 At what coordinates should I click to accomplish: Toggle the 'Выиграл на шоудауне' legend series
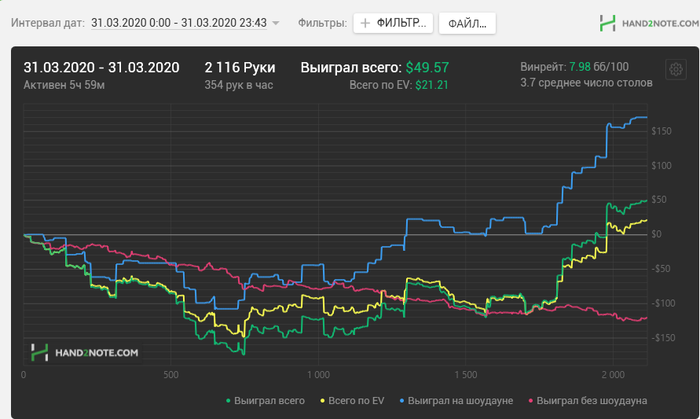456,401
